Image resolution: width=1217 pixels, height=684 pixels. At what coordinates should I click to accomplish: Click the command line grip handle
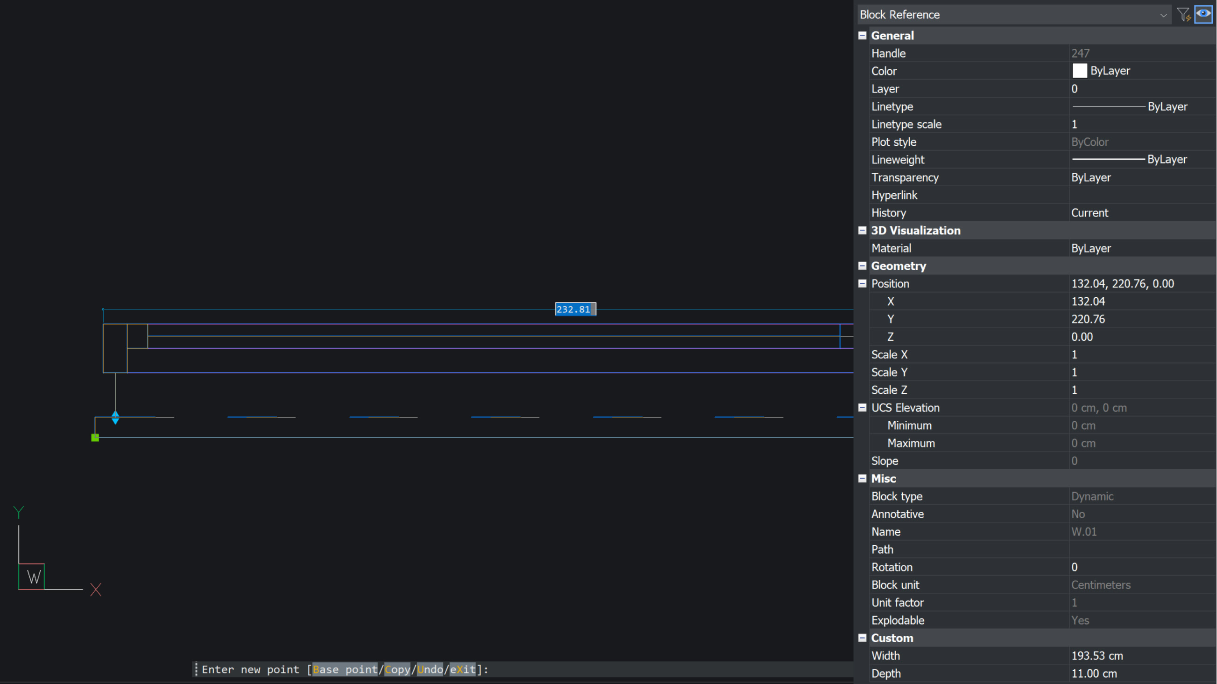point(196,669)
